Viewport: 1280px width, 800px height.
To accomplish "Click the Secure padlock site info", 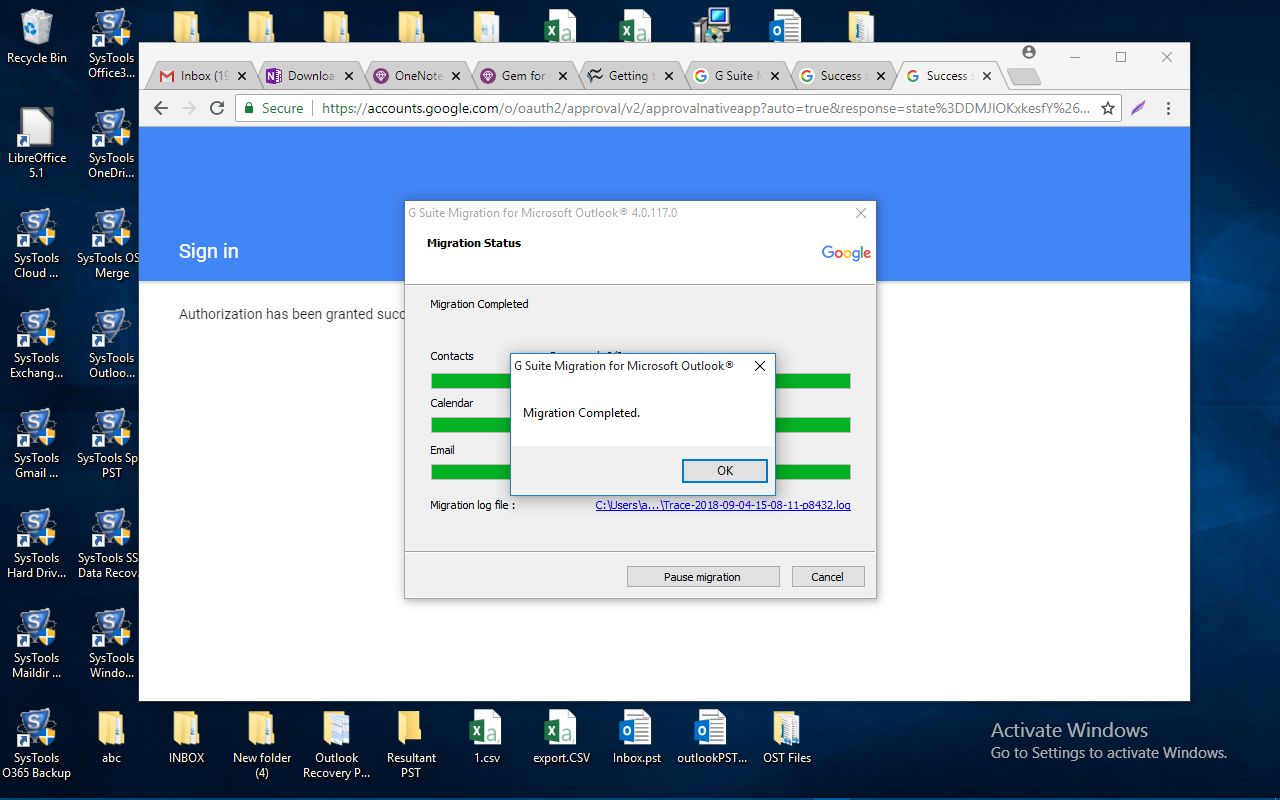I will pos(272,108).
